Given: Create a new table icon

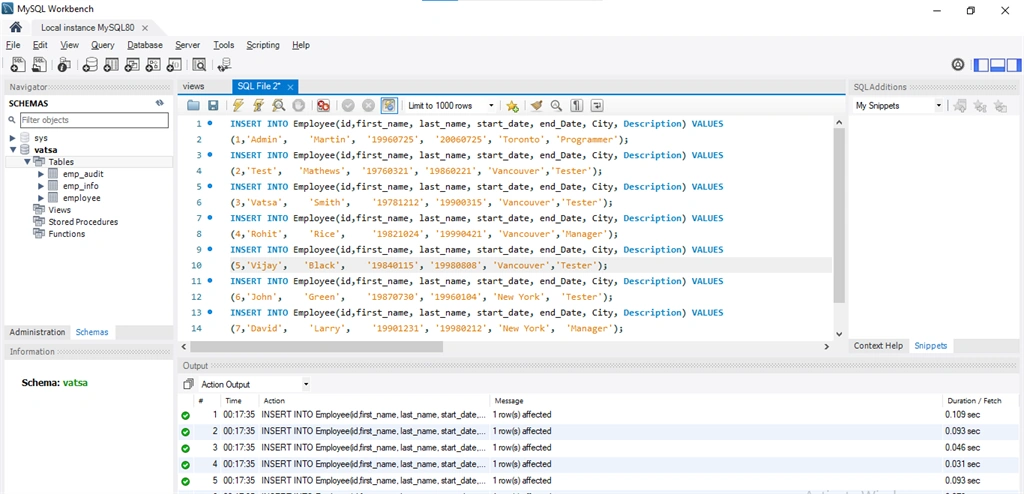Looking at the screenshot, I should click(x=111, y=64).
